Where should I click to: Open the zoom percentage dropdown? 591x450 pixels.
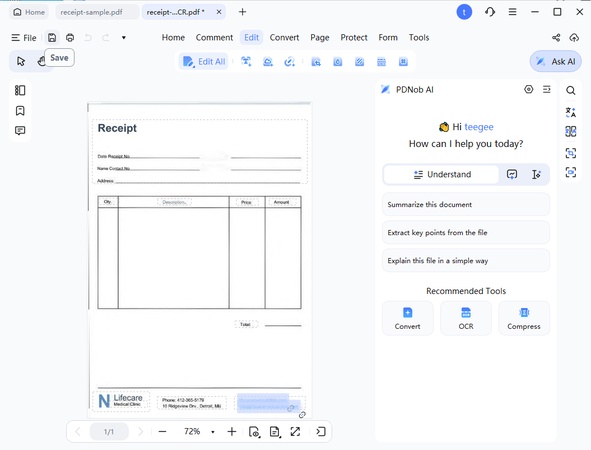[x=213, y=432]
